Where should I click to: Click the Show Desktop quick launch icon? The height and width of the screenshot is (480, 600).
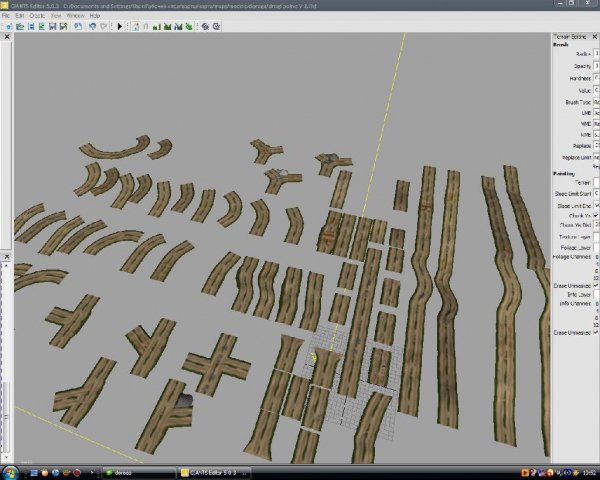[34, 473]
